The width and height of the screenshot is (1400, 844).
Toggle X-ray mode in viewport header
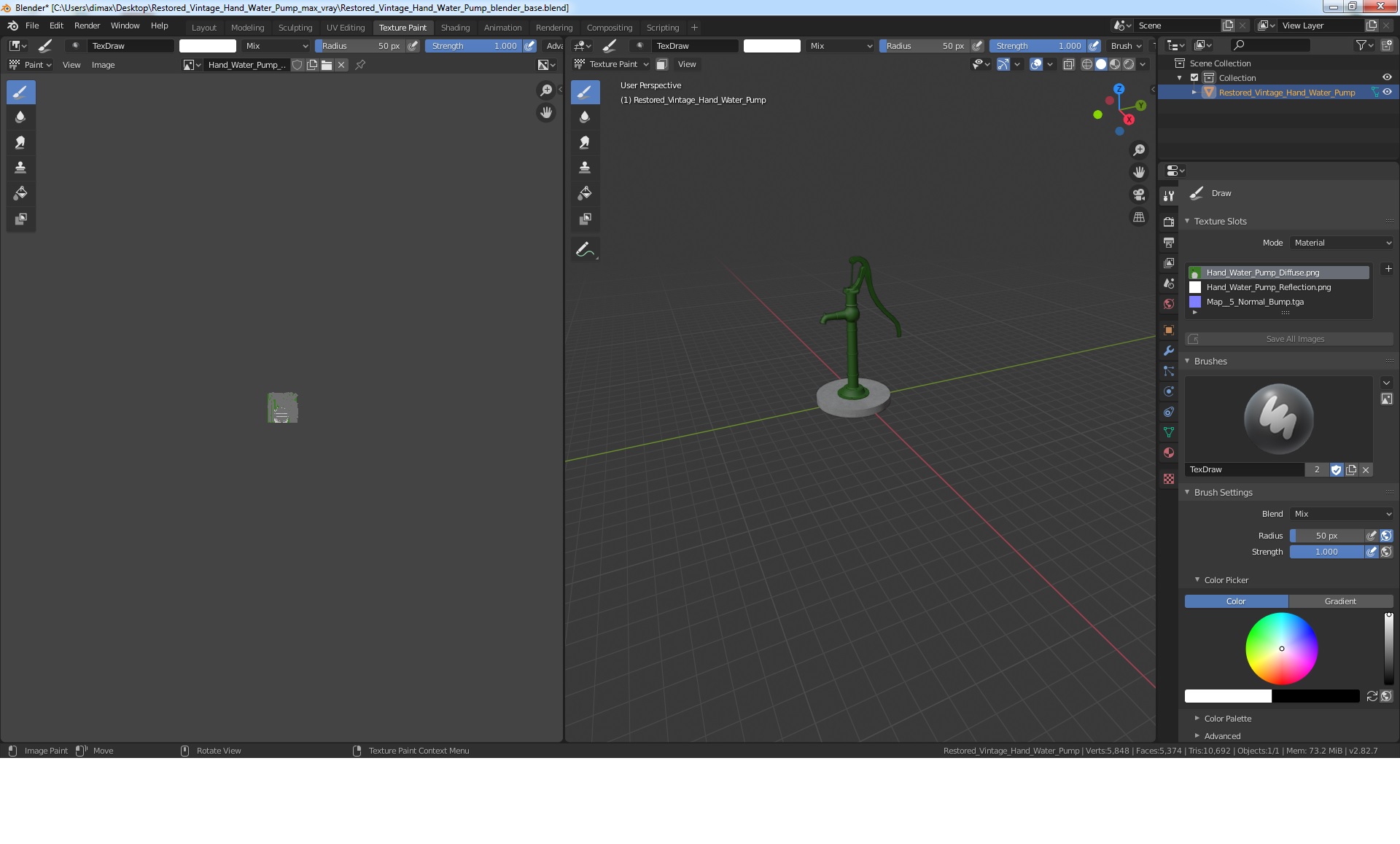(x=1068, y=65)
